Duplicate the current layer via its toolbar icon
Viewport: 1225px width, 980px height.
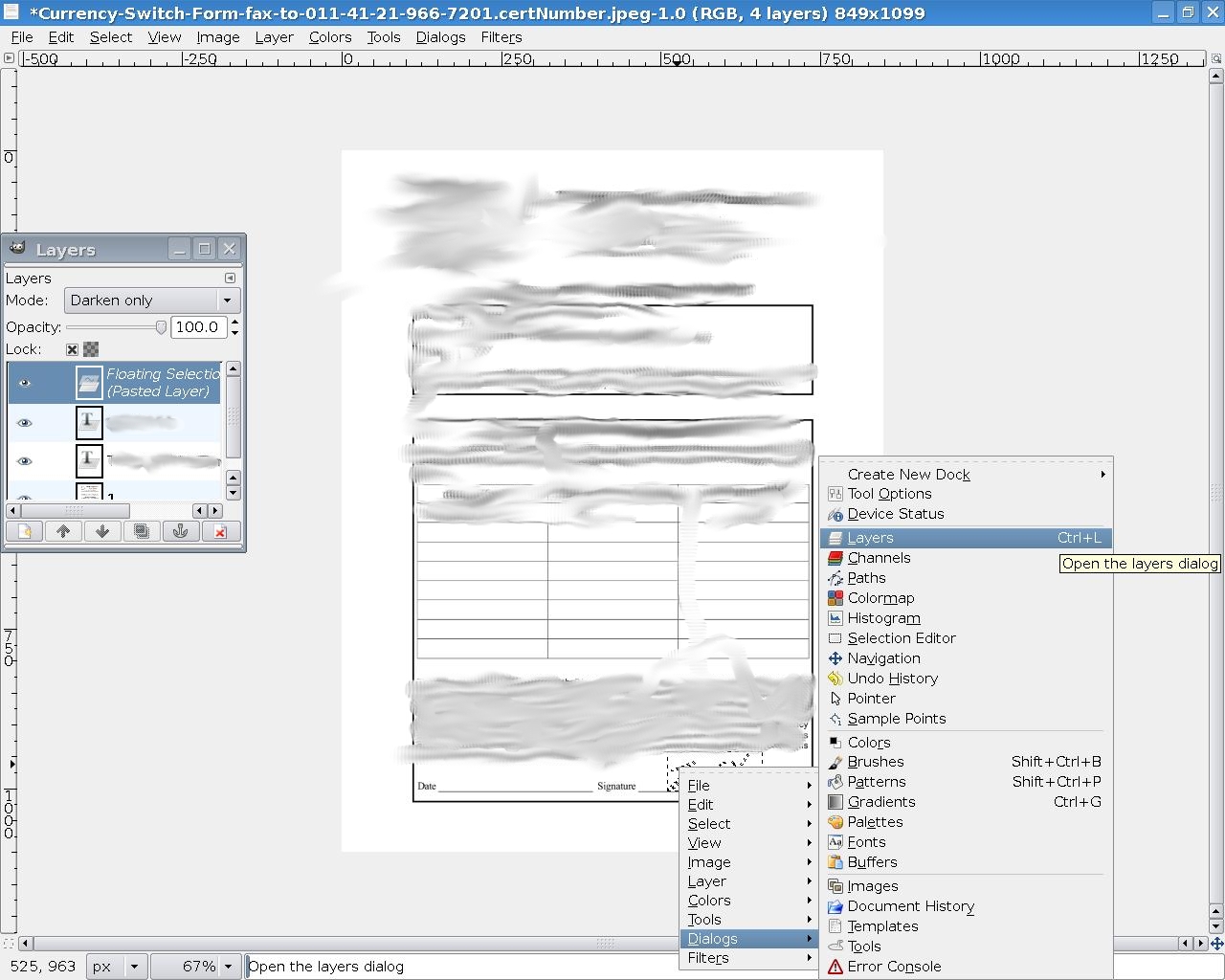142,531
